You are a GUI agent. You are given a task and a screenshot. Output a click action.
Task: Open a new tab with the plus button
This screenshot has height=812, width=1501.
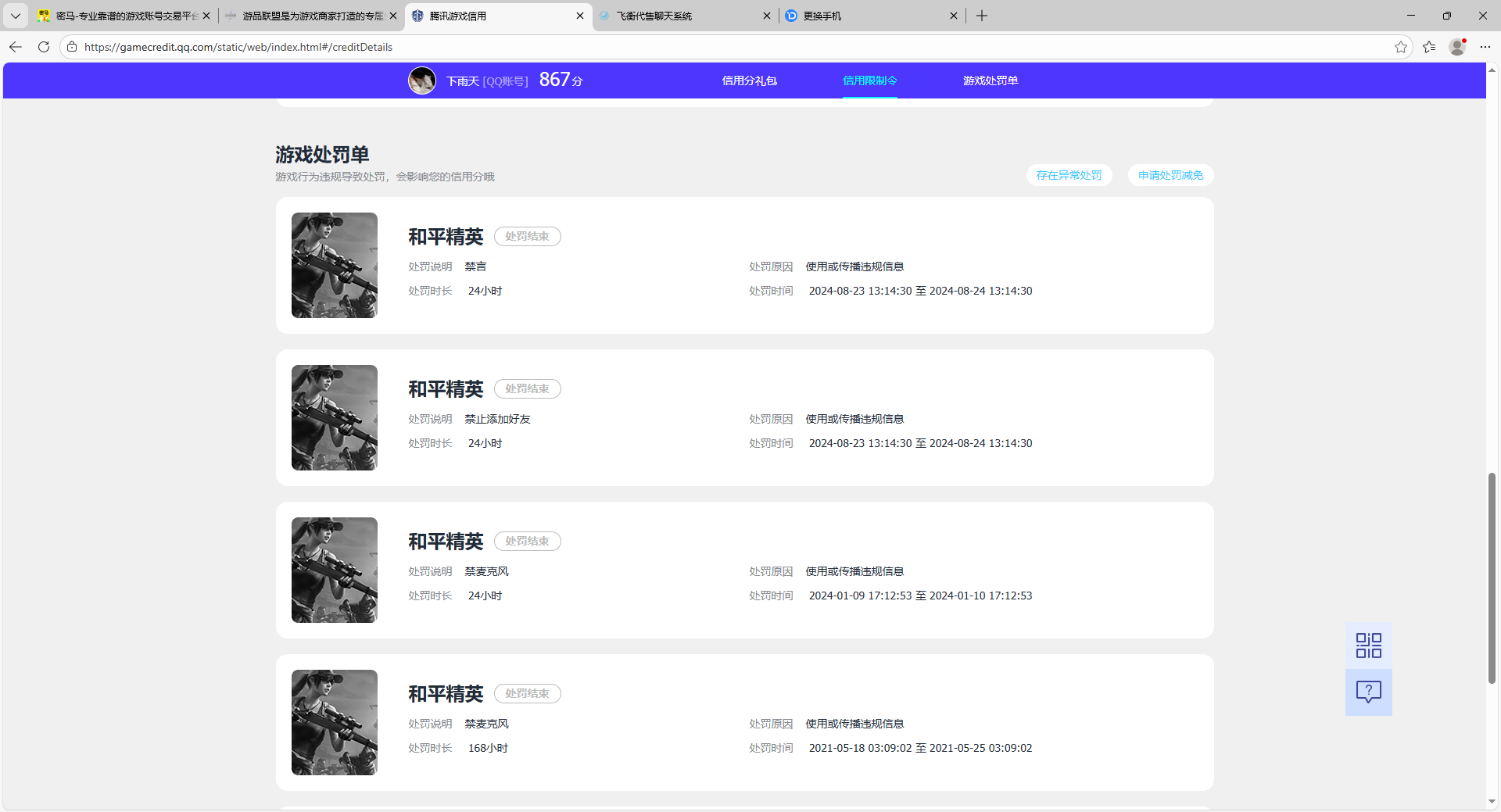[x=982, y=16]
